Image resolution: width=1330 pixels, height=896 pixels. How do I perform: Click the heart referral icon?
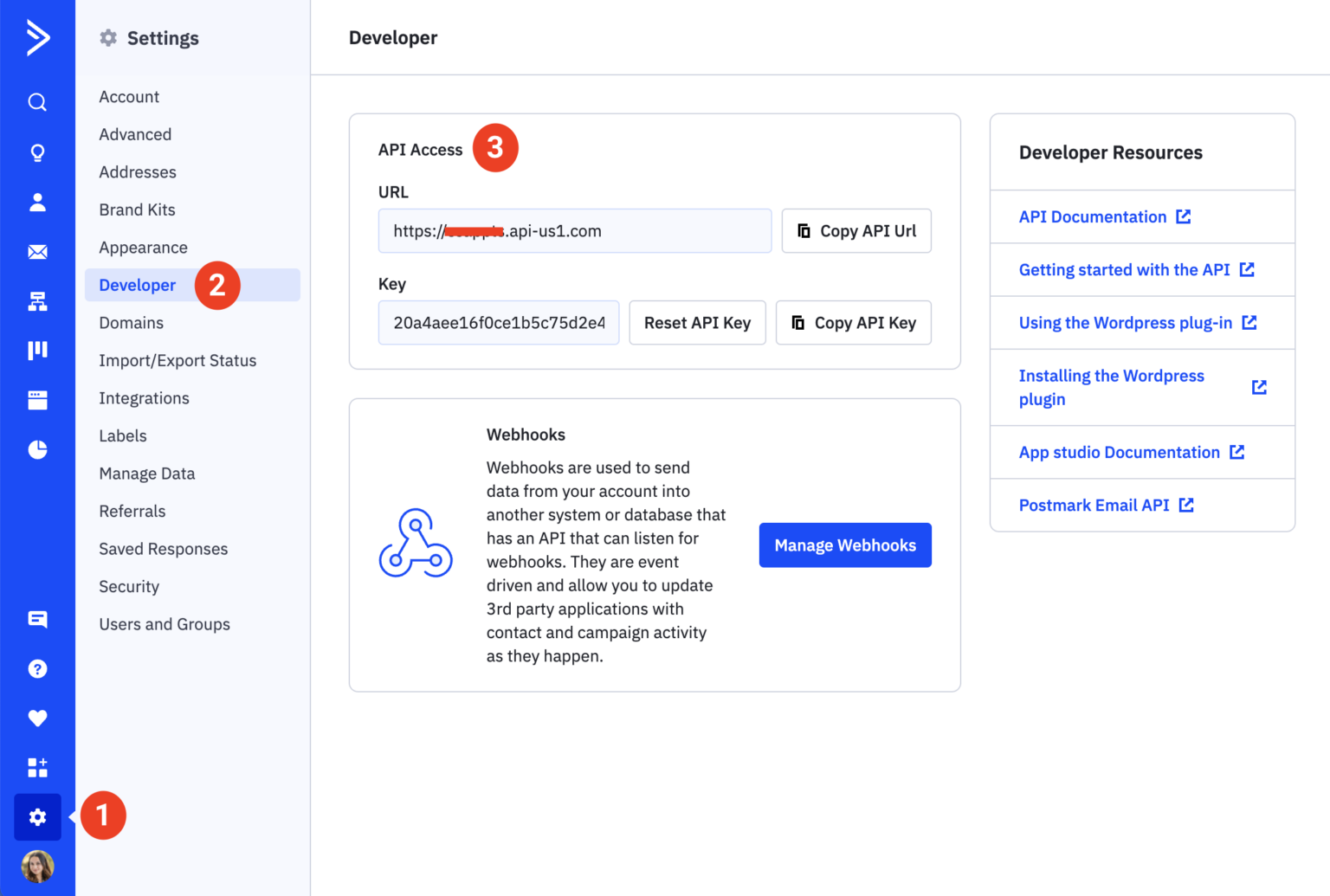[37, 718]
